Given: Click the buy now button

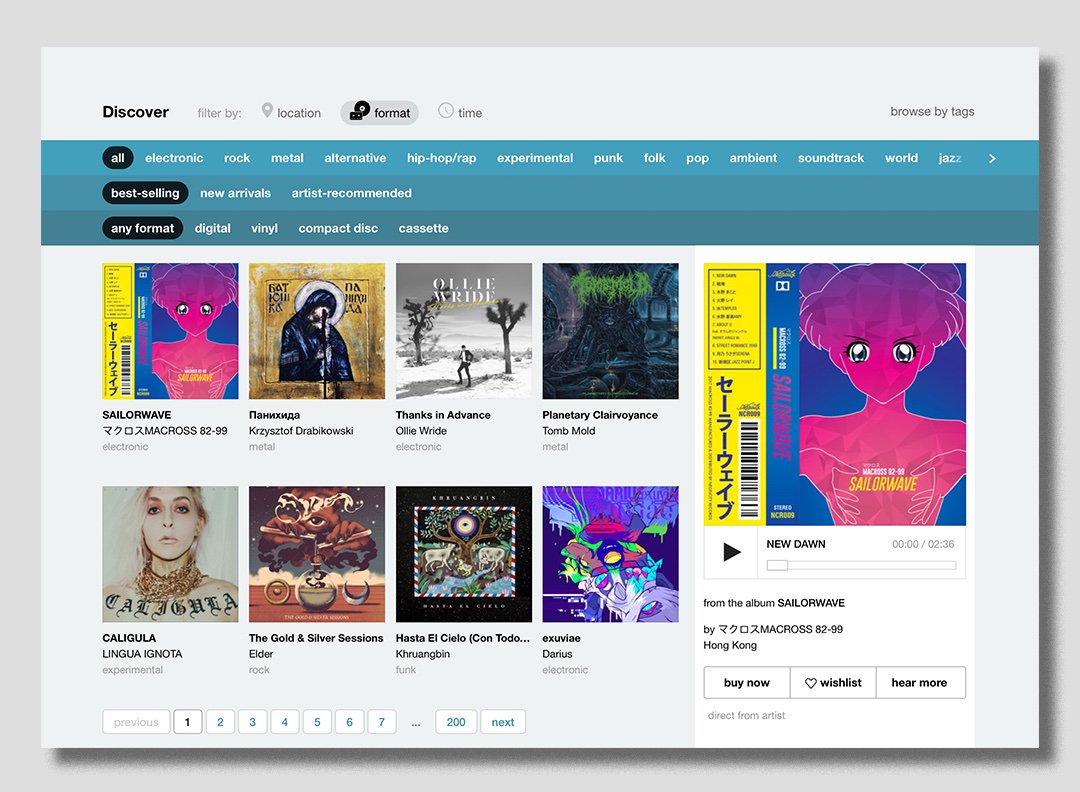Looking at the screenshot, I should pos(747,682).
